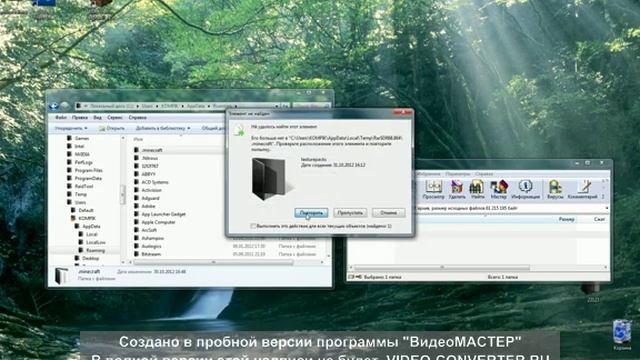Screen dimensions: 640x360
Task: Click the Открыть button in Explorer toolbar
Action: tap(111, 128)
